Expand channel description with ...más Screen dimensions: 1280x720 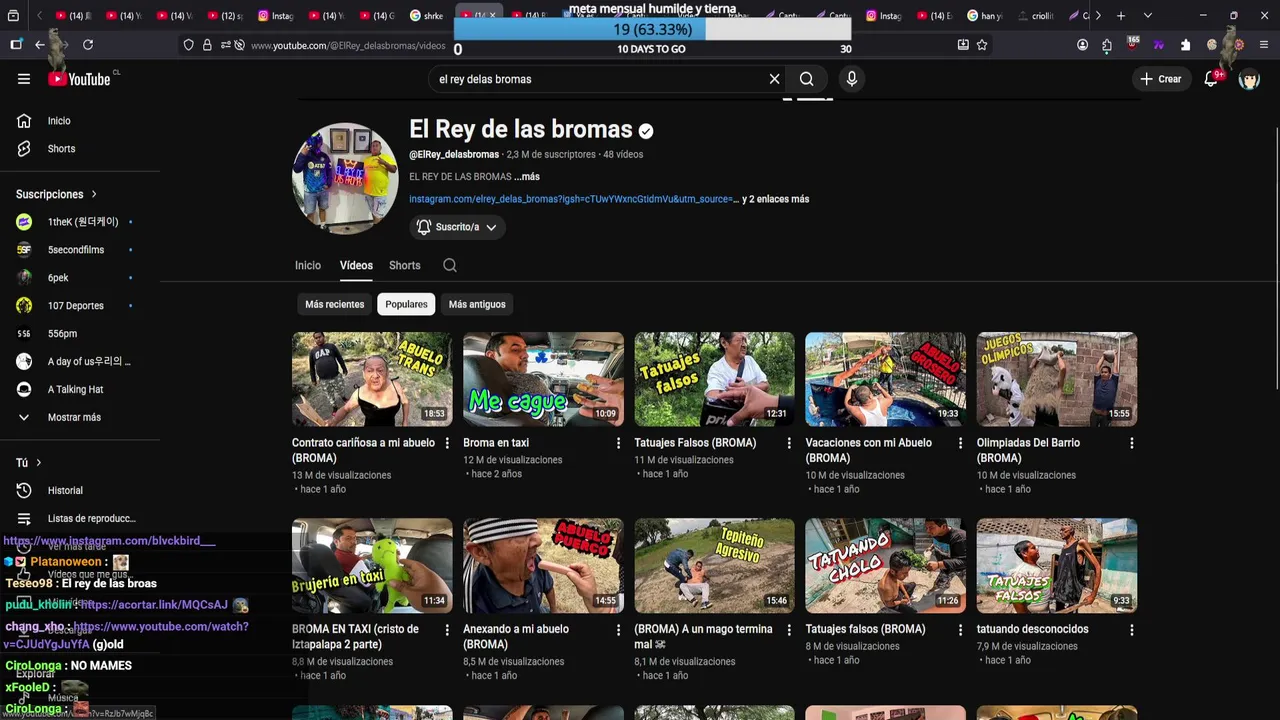coord(527,177)
